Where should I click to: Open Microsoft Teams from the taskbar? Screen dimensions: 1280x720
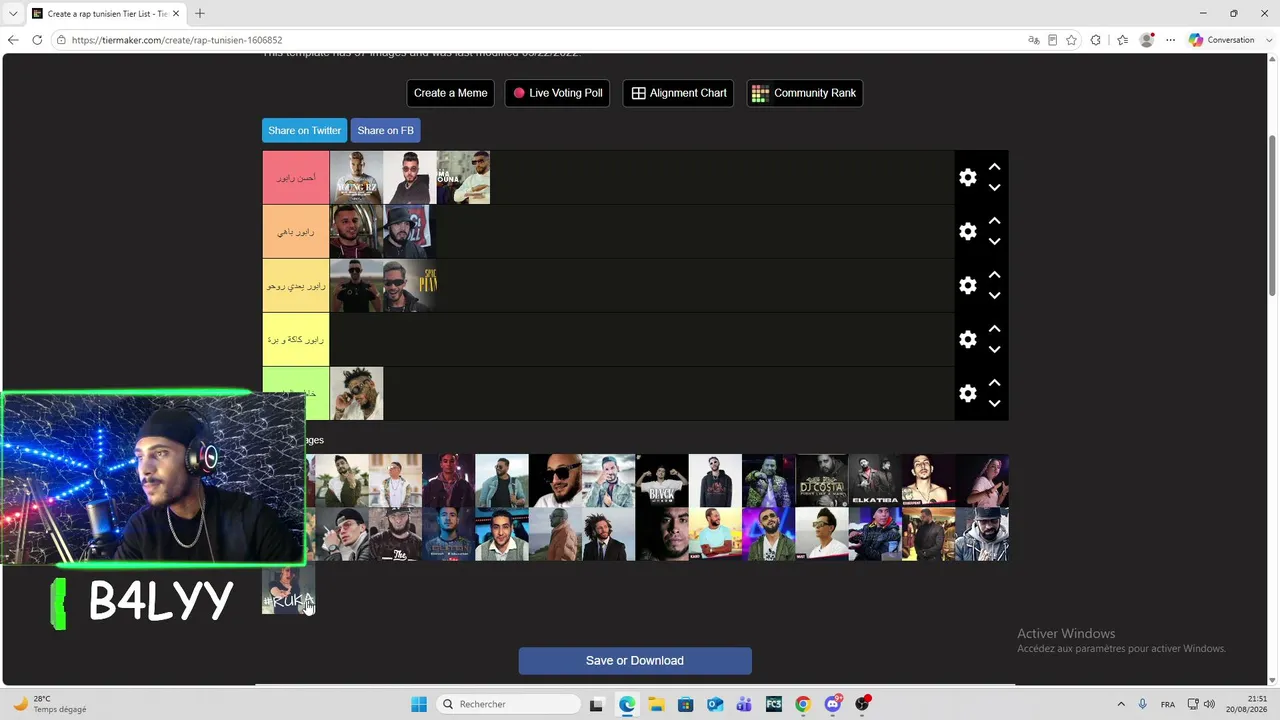coord(744,704)
